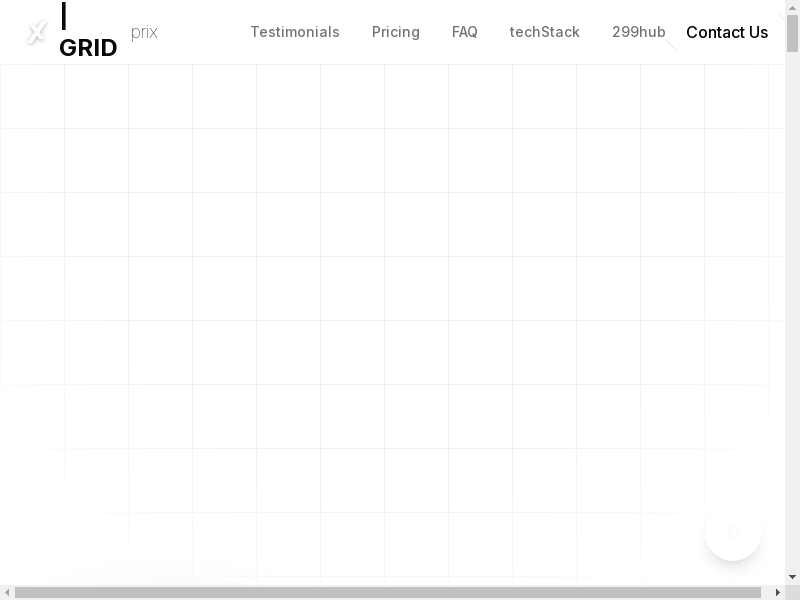The image size is (800, 600).
Task: Go to the Testimonials section
Action: (295, 32)
